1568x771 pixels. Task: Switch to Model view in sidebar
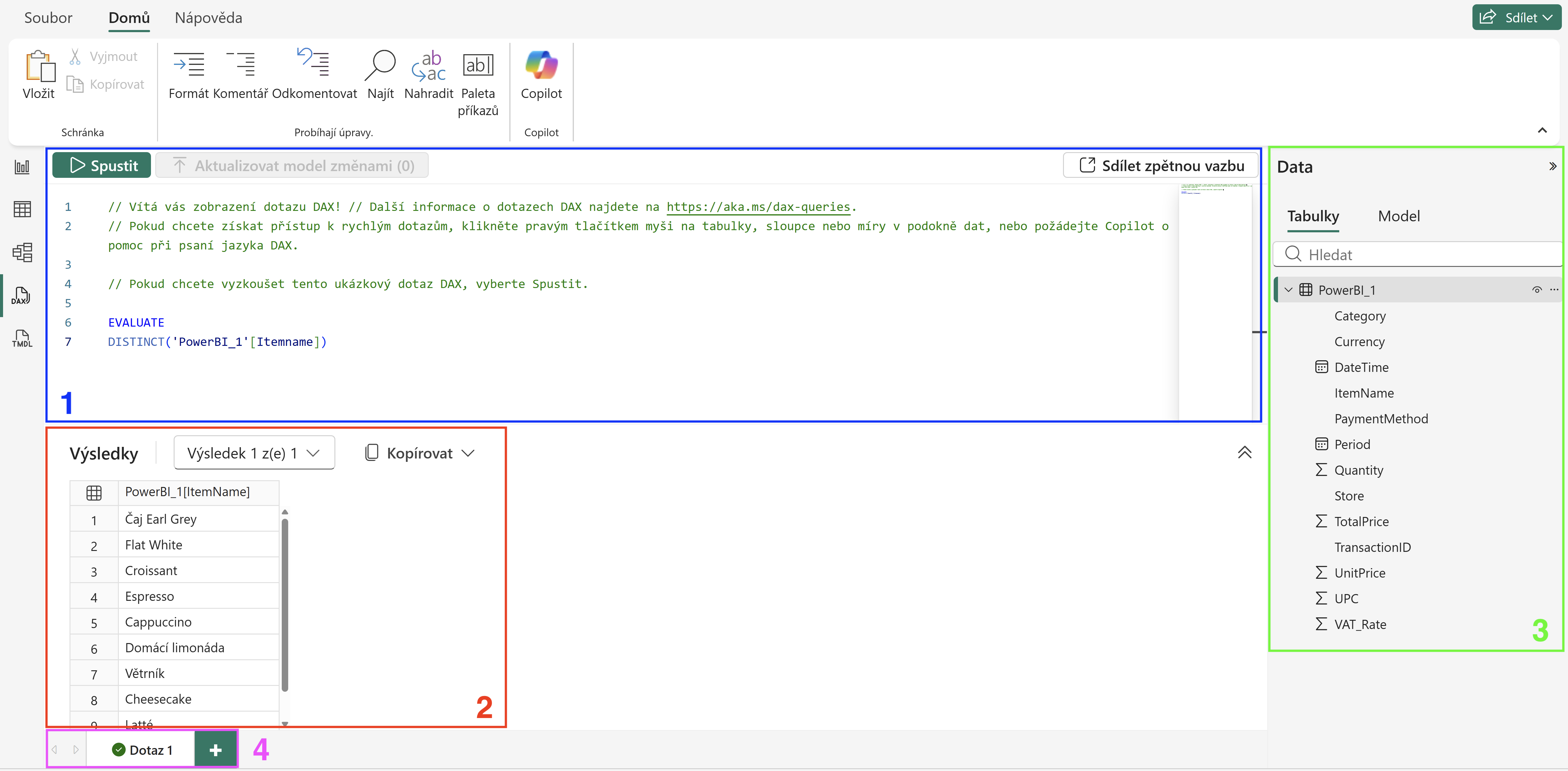[22, 252]
